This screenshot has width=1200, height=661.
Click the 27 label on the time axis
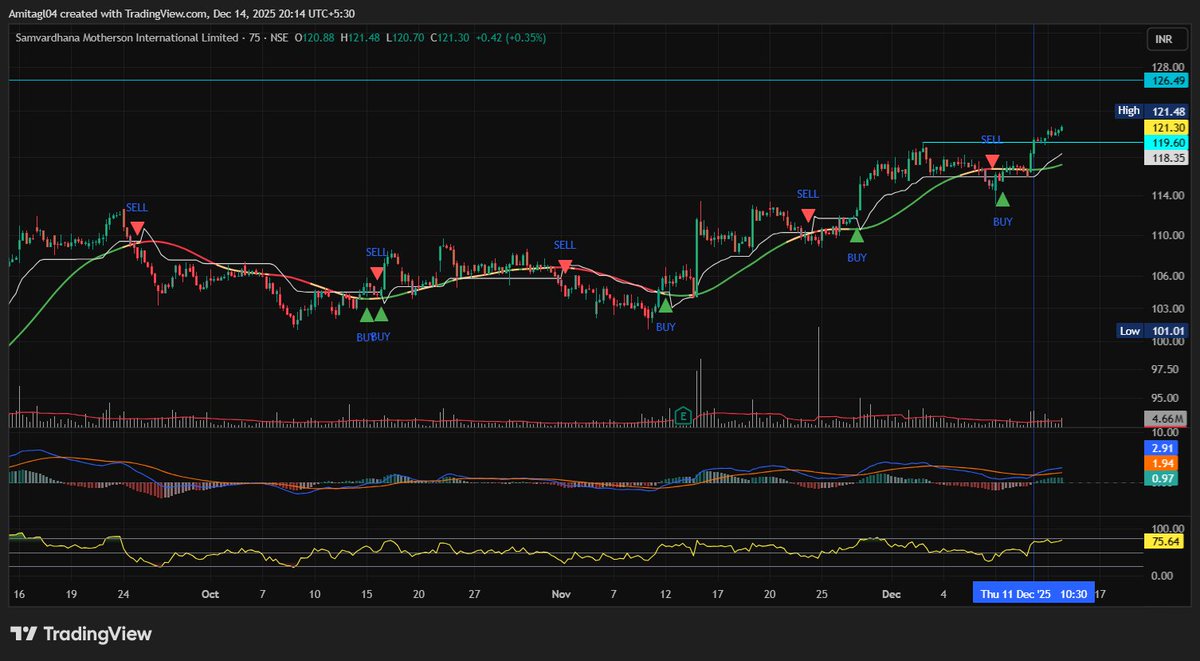tap(472, 593)
